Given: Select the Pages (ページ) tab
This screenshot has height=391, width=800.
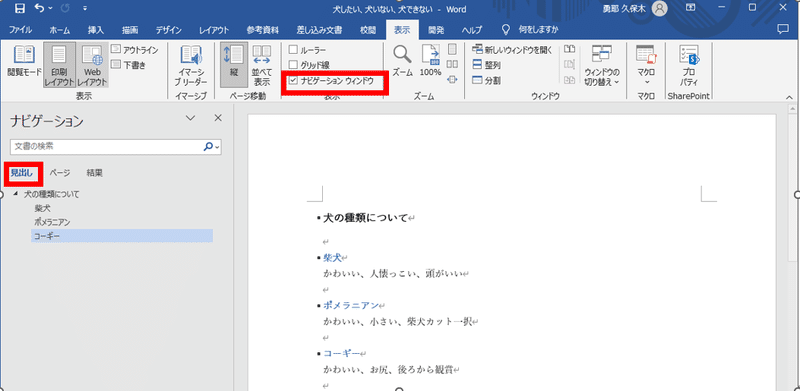Looking at the screenshot, I should (x=60, y=173).
